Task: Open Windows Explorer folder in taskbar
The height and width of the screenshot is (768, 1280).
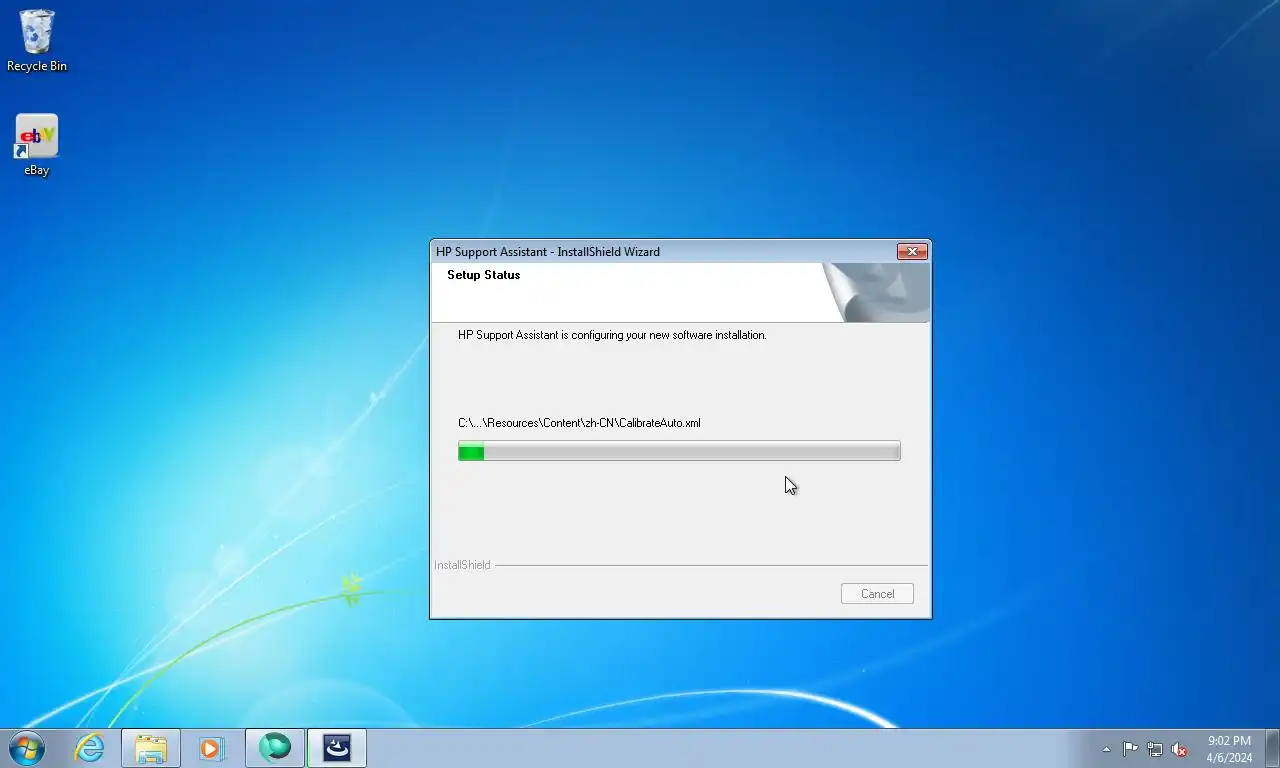Action: (151, 748)
